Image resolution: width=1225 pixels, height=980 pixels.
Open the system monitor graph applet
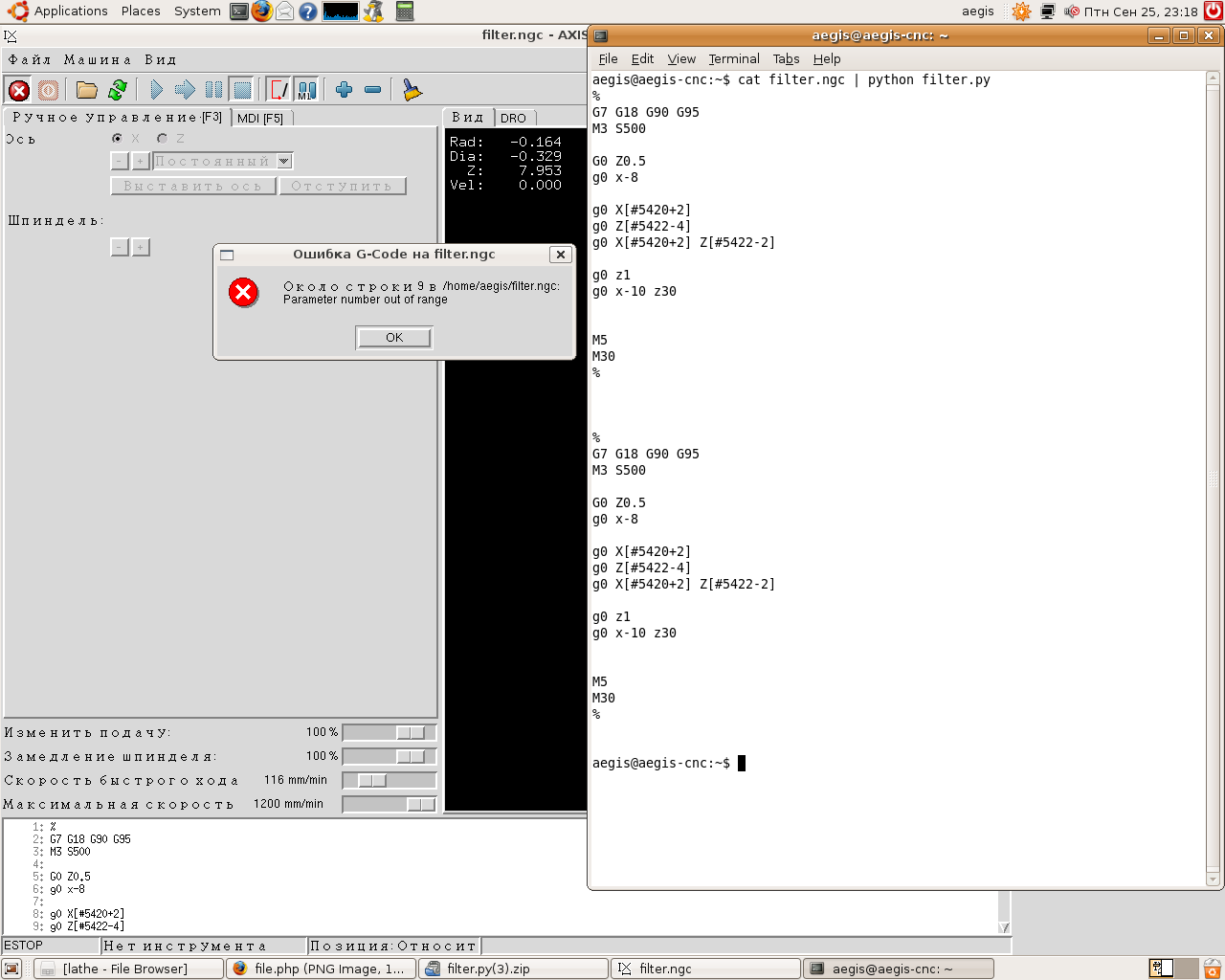tap(341, 11)
